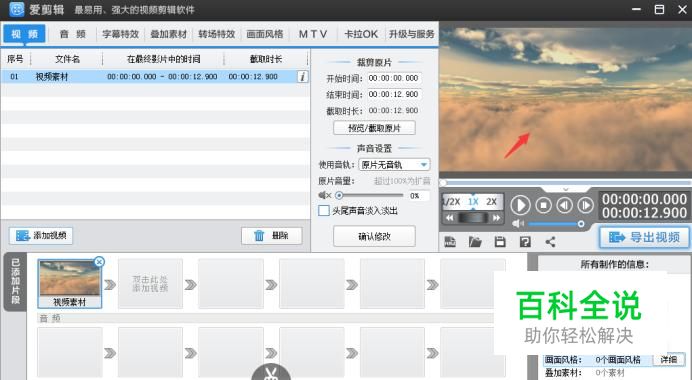Select the 视频素材 thumbnail in the clip strip
692x380 pixels.
click(70, 283)
